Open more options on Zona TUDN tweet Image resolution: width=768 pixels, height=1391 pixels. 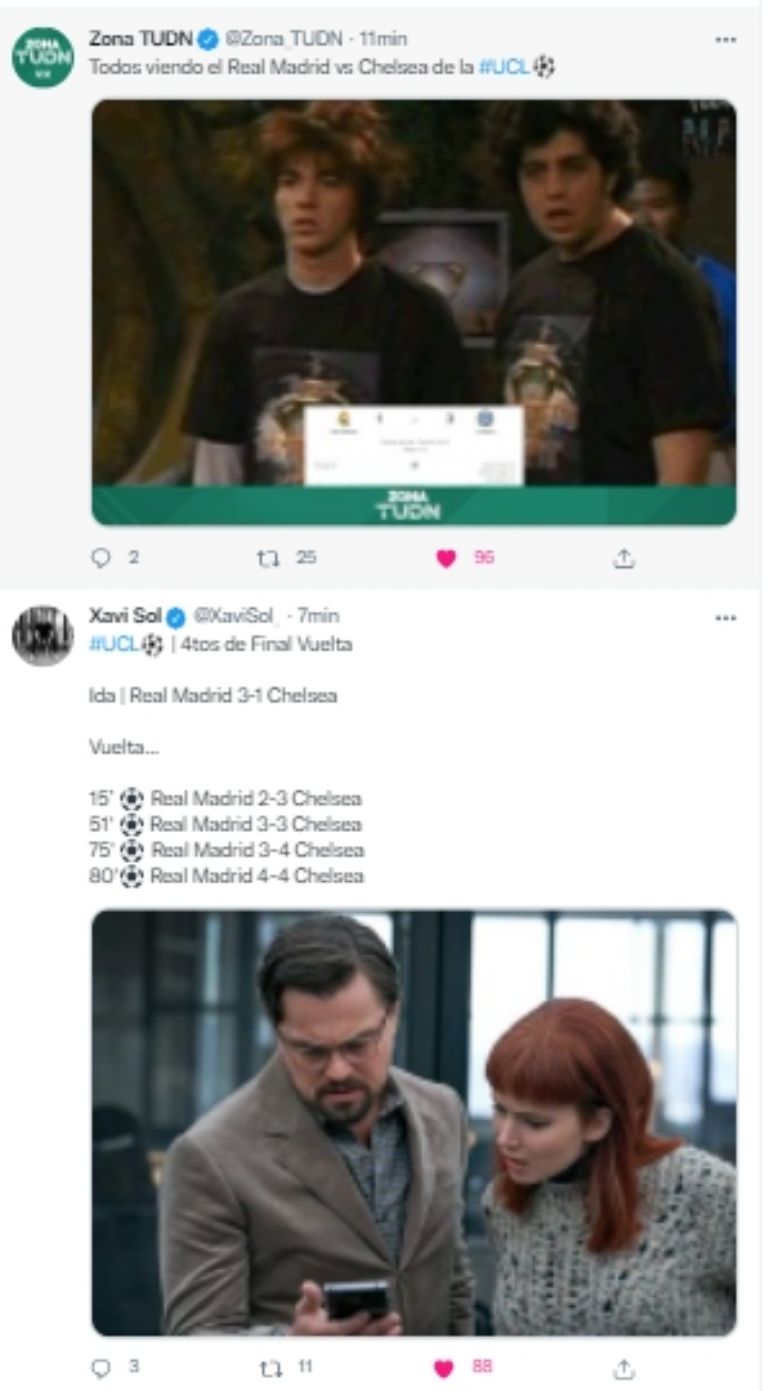click(x=725, y=40)
